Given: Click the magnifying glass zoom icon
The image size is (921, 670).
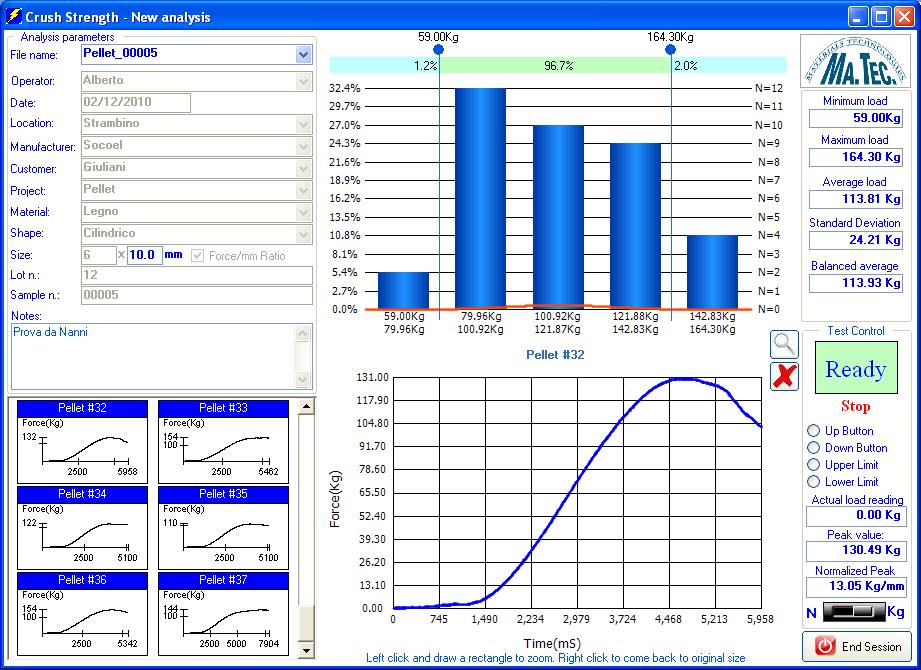Looking at the screenshot, I should coord(785,343).
